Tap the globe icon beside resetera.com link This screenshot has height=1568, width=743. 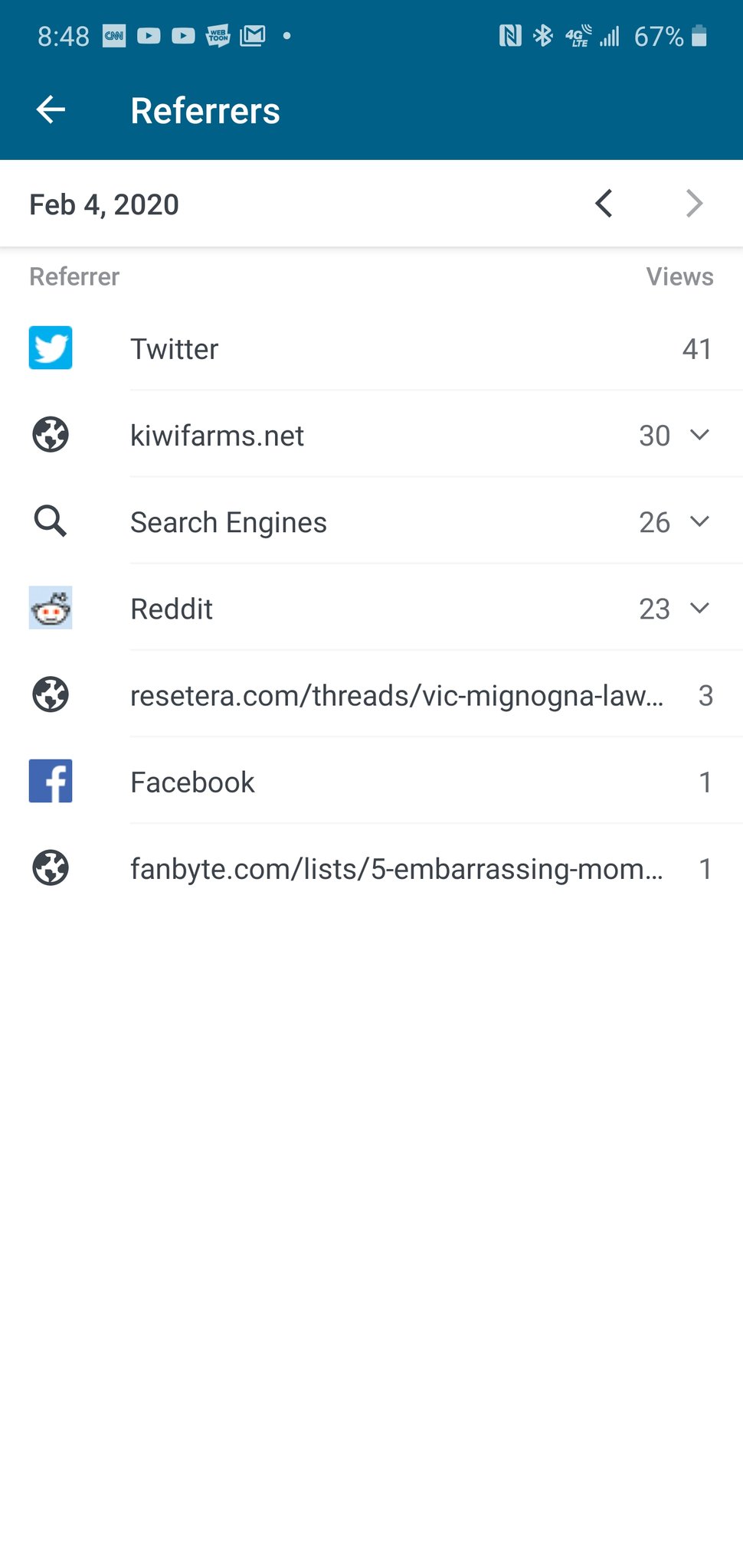point(51,694)
